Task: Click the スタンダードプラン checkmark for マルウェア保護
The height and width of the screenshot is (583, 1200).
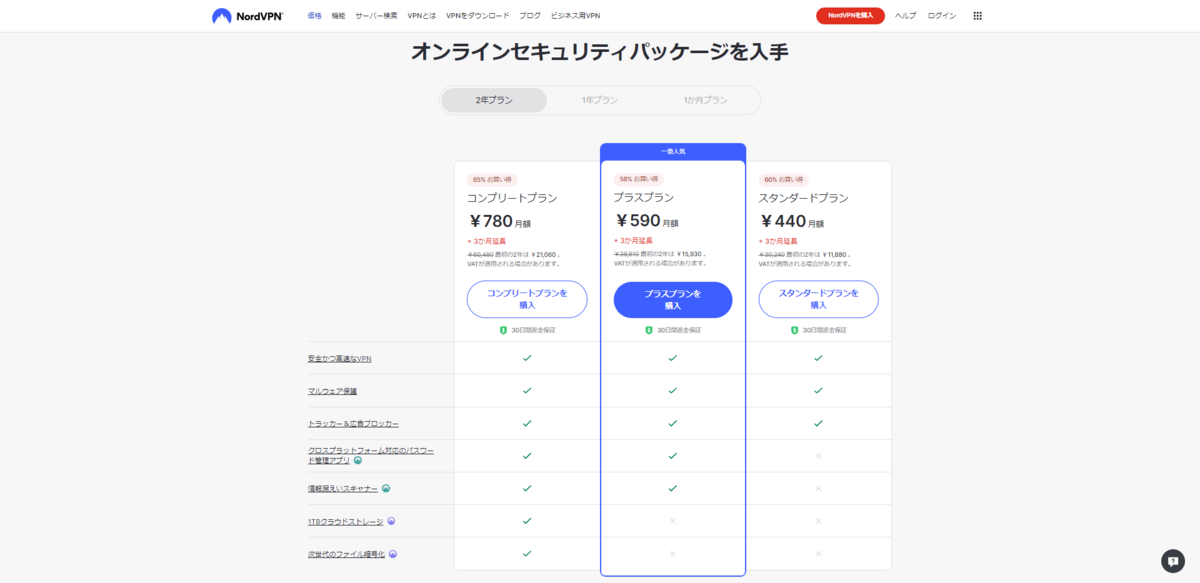Action: click(x=818, y=390)
